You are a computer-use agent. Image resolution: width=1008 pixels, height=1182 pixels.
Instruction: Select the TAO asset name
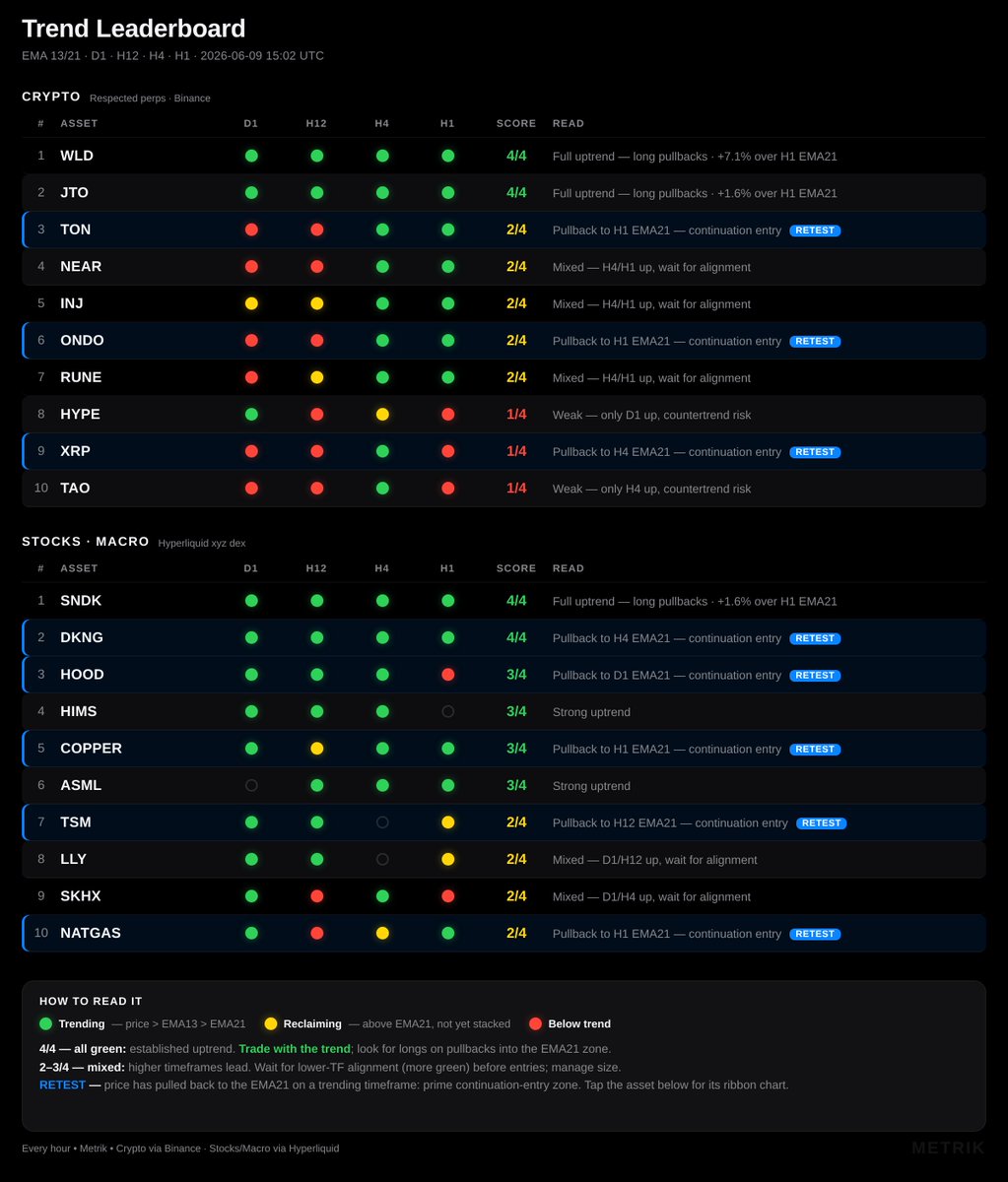[75, 489]
